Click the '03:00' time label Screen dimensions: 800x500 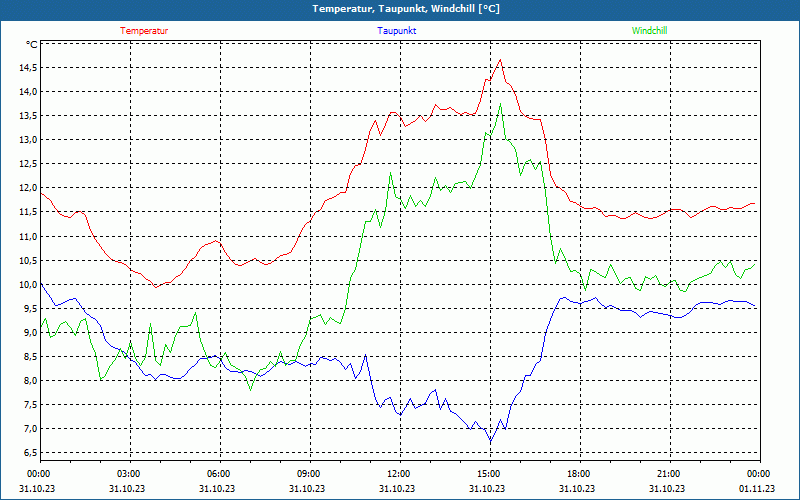[128, 474]
